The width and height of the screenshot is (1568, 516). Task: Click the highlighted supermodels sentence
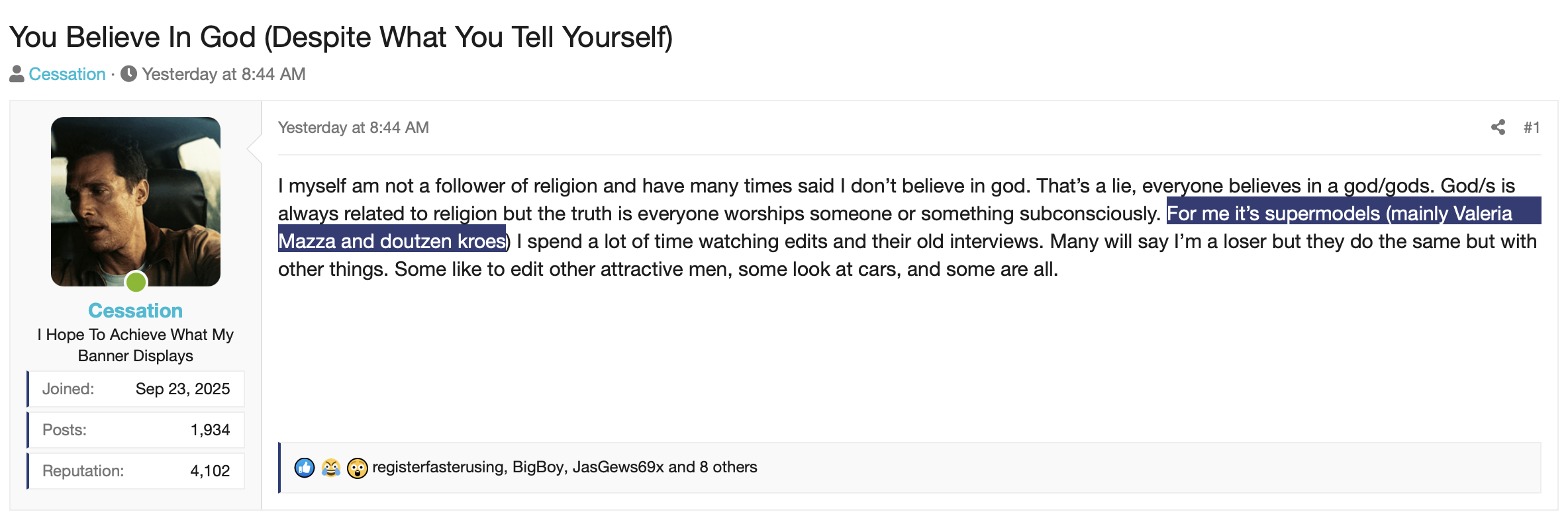(x=1339, y=214)
